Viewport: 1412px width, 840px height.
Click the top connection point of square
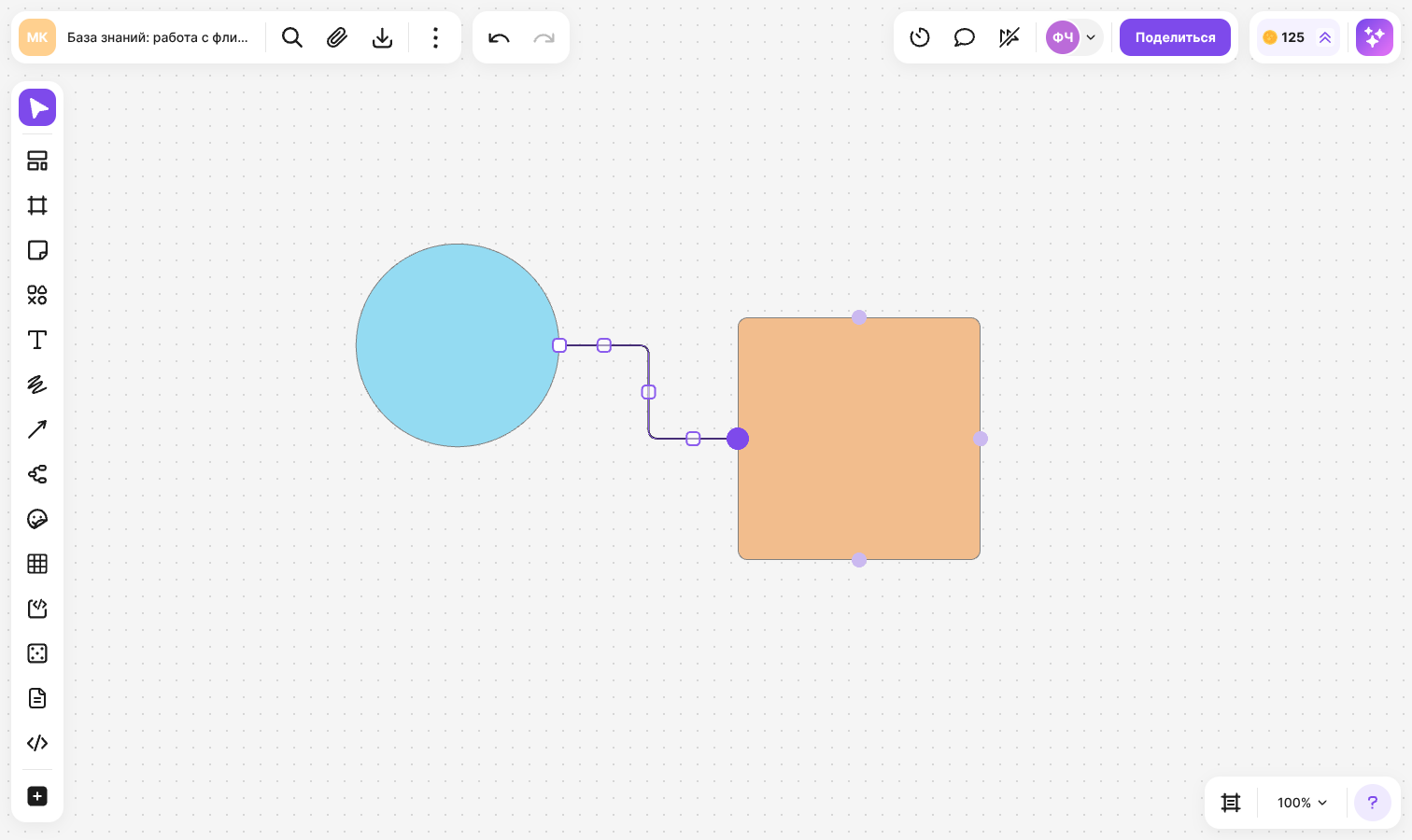coord(859,317)
